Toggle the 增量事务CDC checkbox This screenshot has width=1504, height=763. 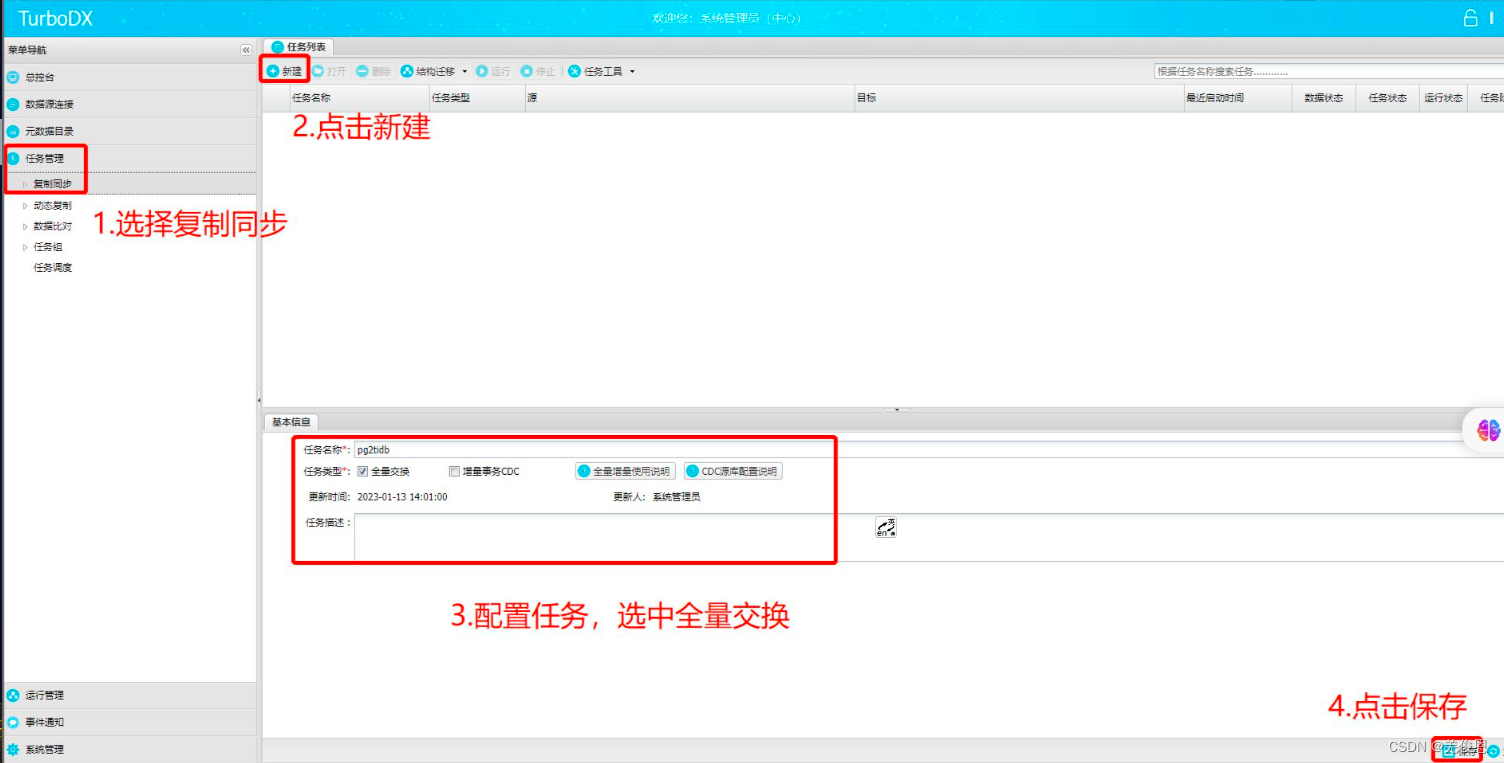[454, 472]
